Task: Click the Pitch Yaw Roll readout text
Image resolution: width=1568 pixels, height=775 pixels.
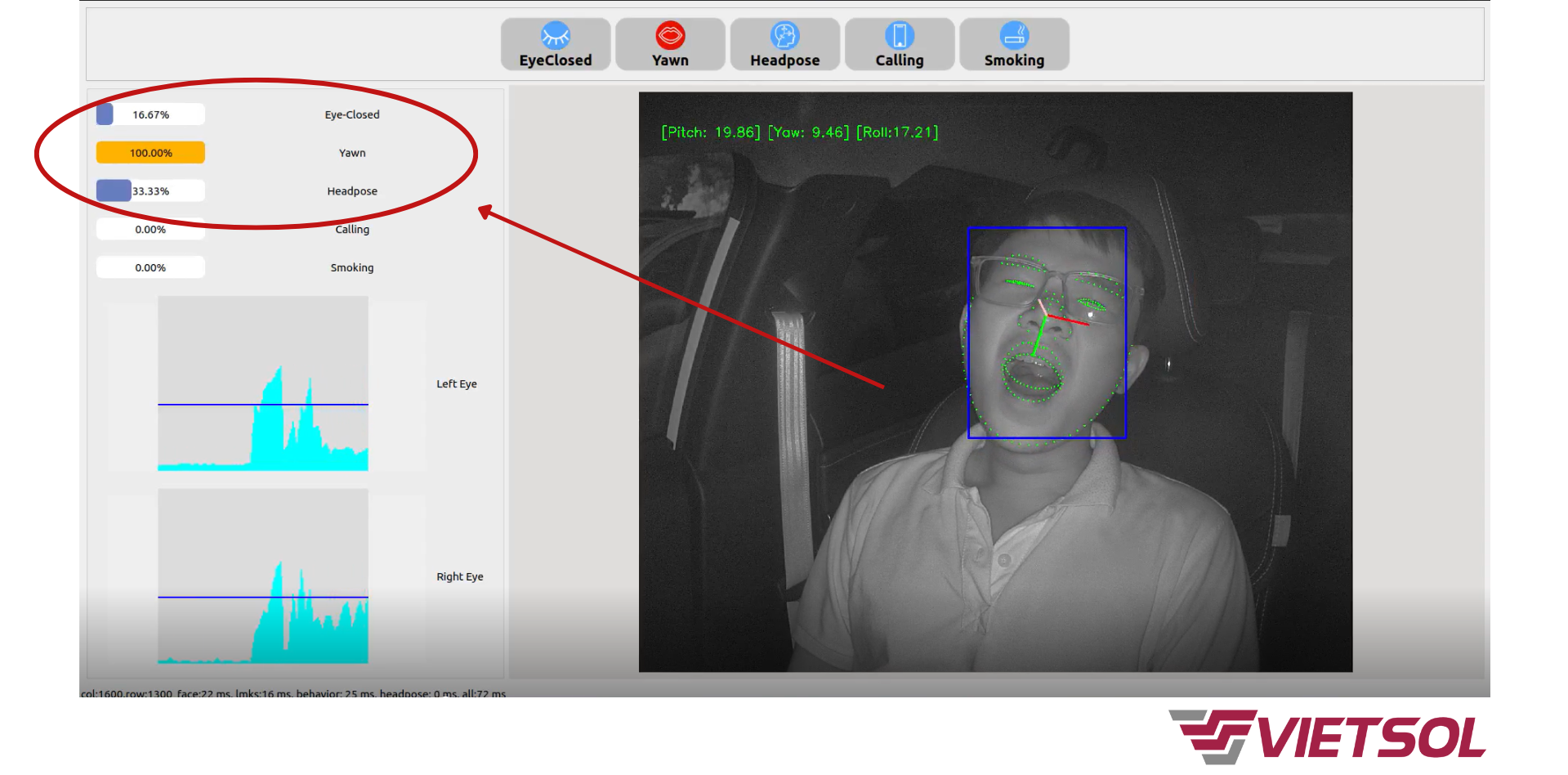Action: point(799,132)
